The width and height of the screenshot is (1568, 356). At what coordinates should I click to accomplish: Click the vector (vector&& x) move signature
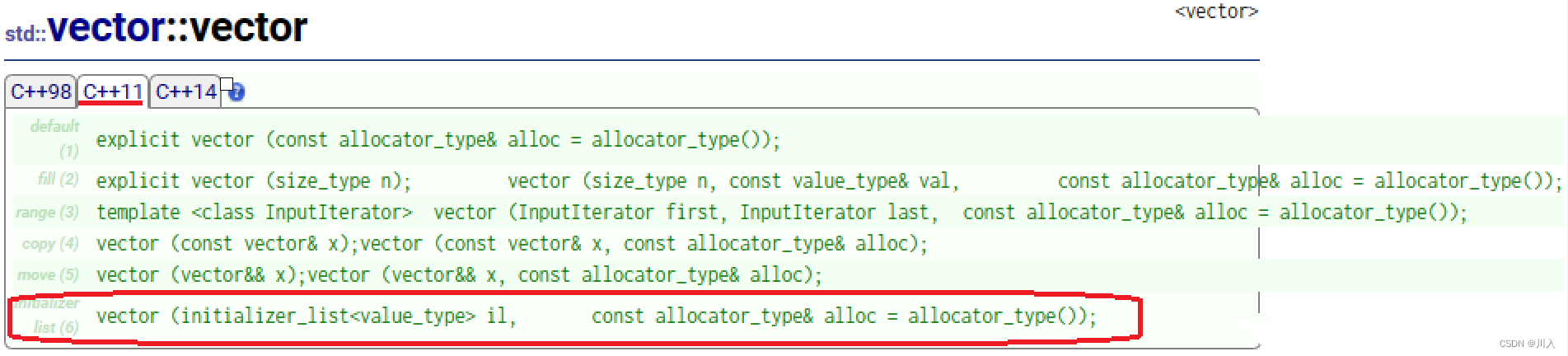196,274
